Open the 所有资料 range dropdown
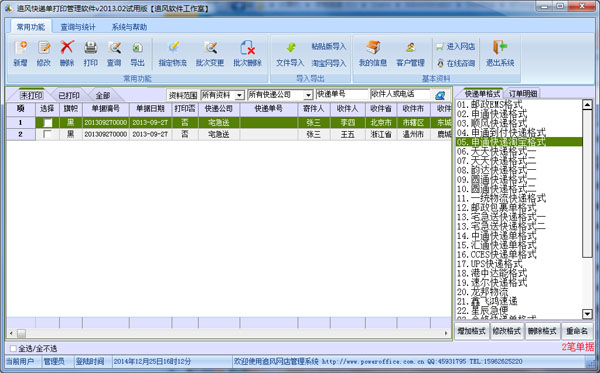600x373 pixels. (240, 95)
